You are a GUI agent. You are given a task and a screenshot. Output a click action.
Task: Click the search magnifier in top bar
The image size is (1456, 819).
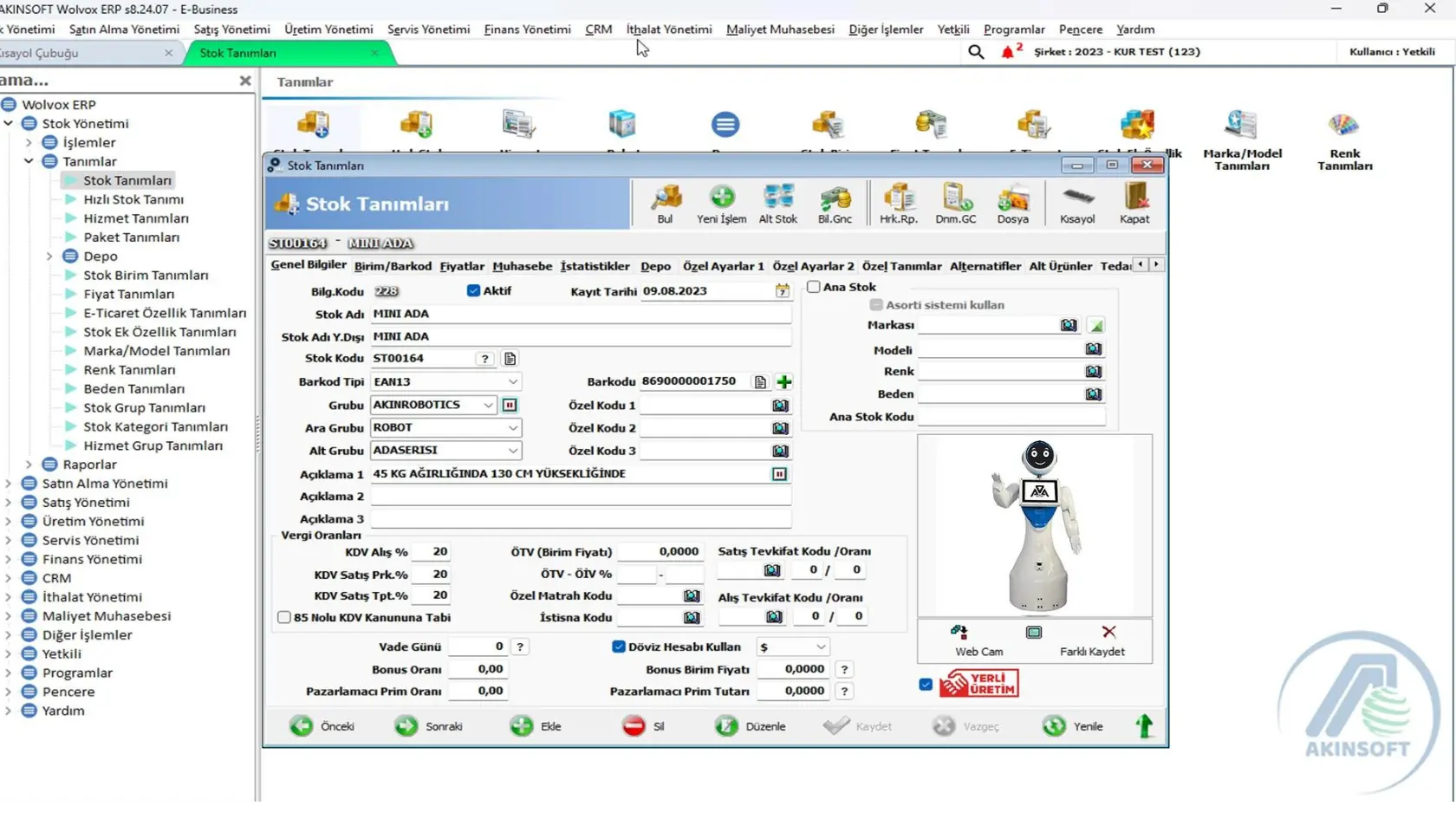point(976,52)
